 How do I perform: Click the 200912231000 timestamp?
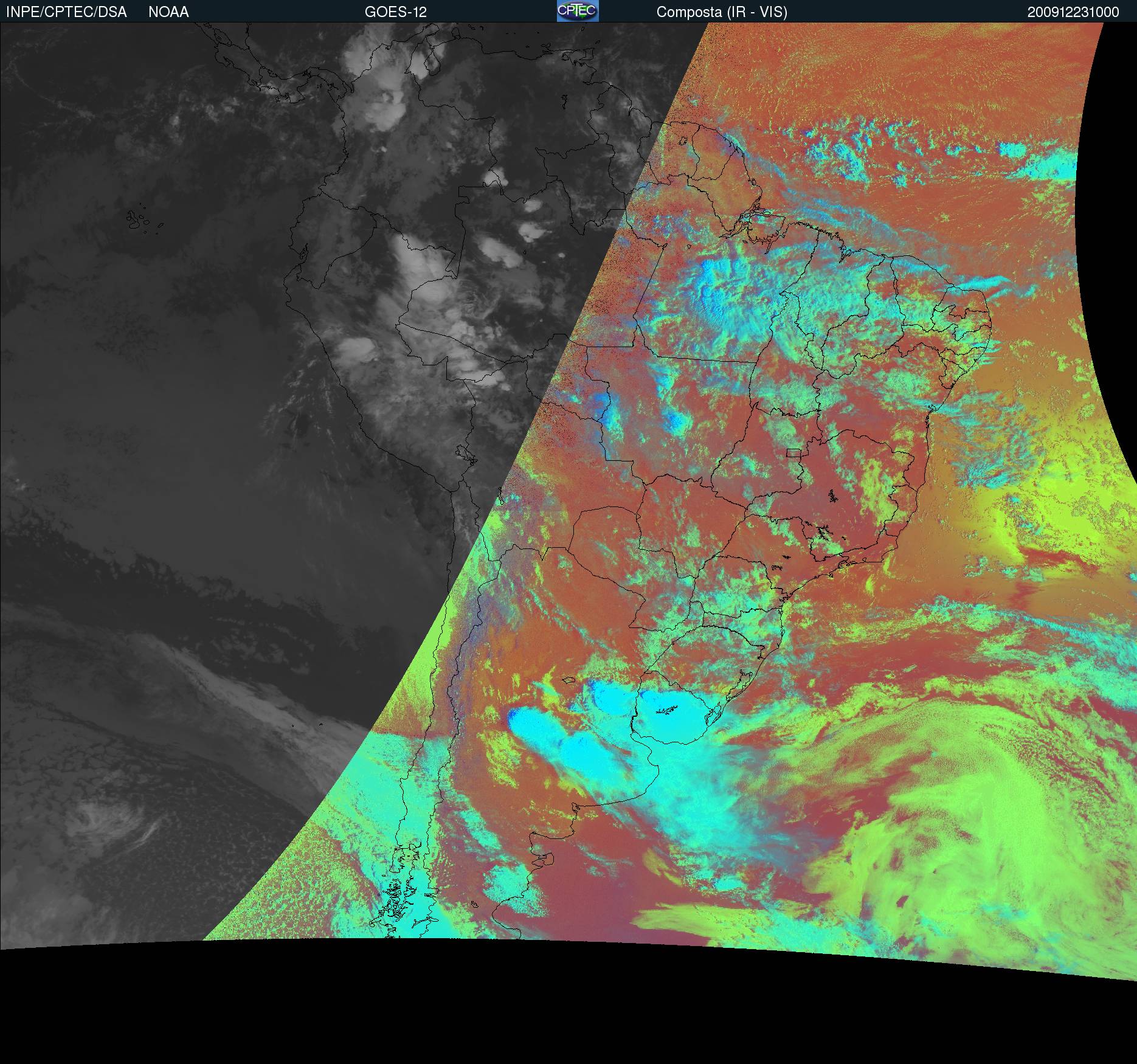pyautogui.click(x=1073, y=12)
